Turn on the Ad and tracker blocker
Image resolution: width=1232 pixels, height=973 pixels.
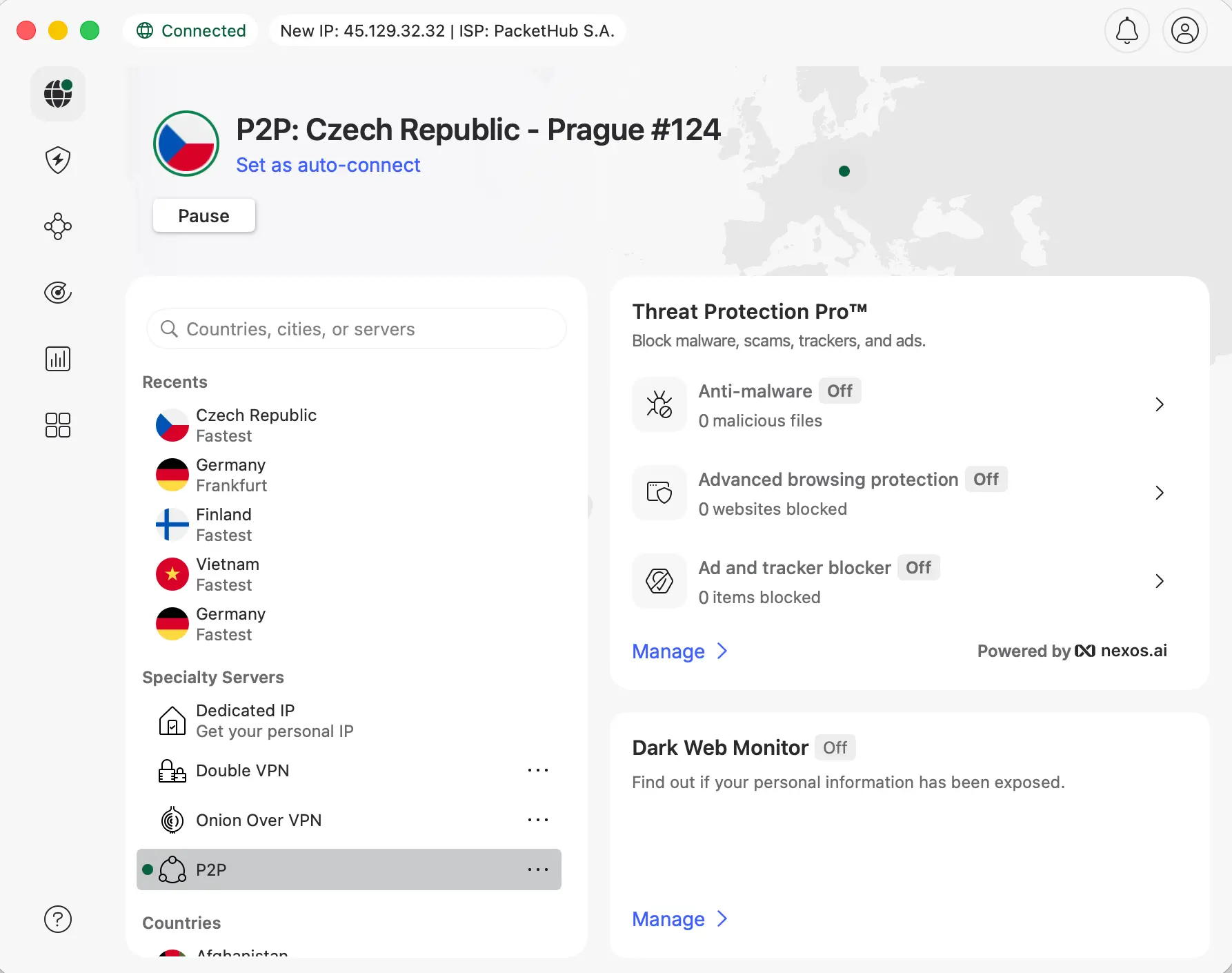[919, 567]
